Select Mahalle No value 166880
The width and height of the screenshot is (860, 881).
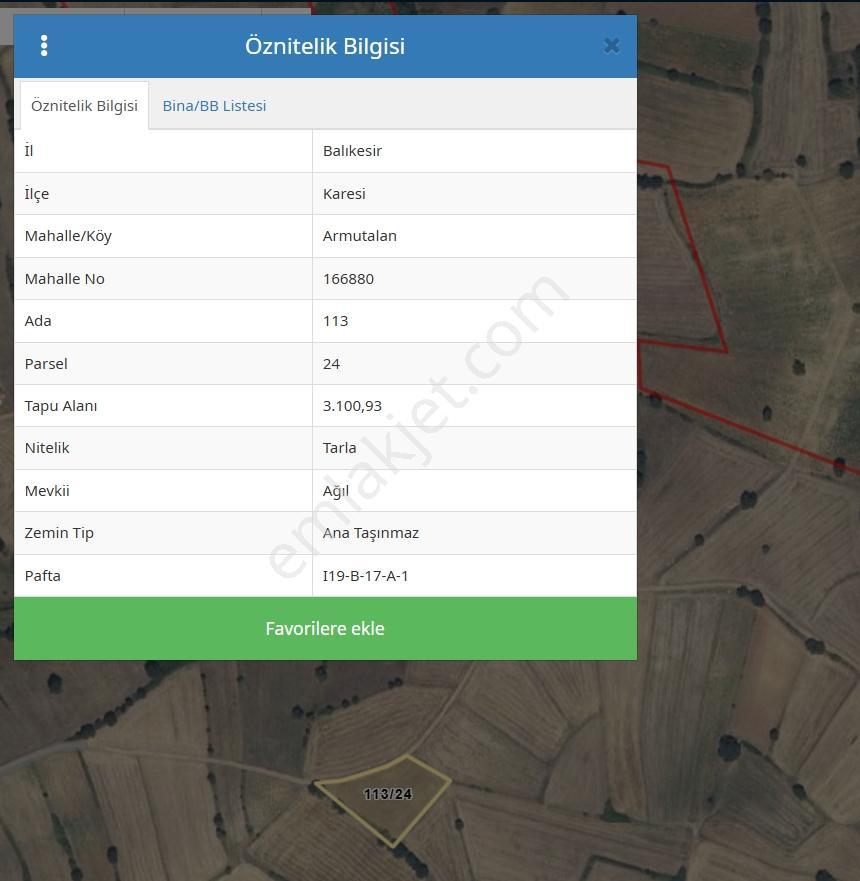348,279
